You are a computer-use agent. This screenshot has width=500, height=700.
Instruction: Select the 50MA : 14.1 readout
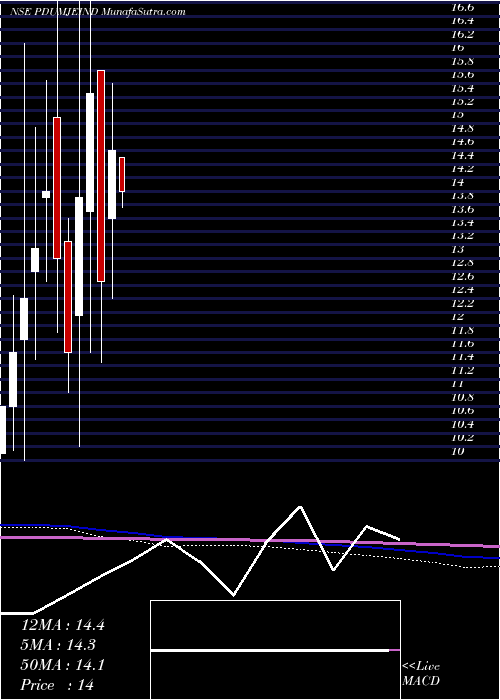(63, 665)
